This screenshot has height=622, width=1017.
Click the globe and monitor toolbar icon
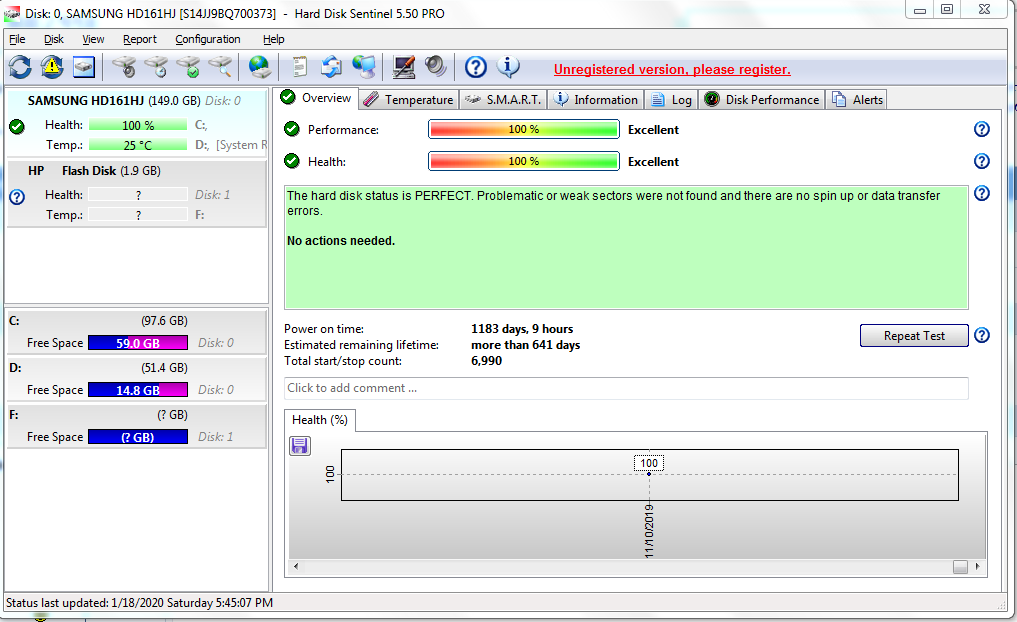click(x=364, y=67)
